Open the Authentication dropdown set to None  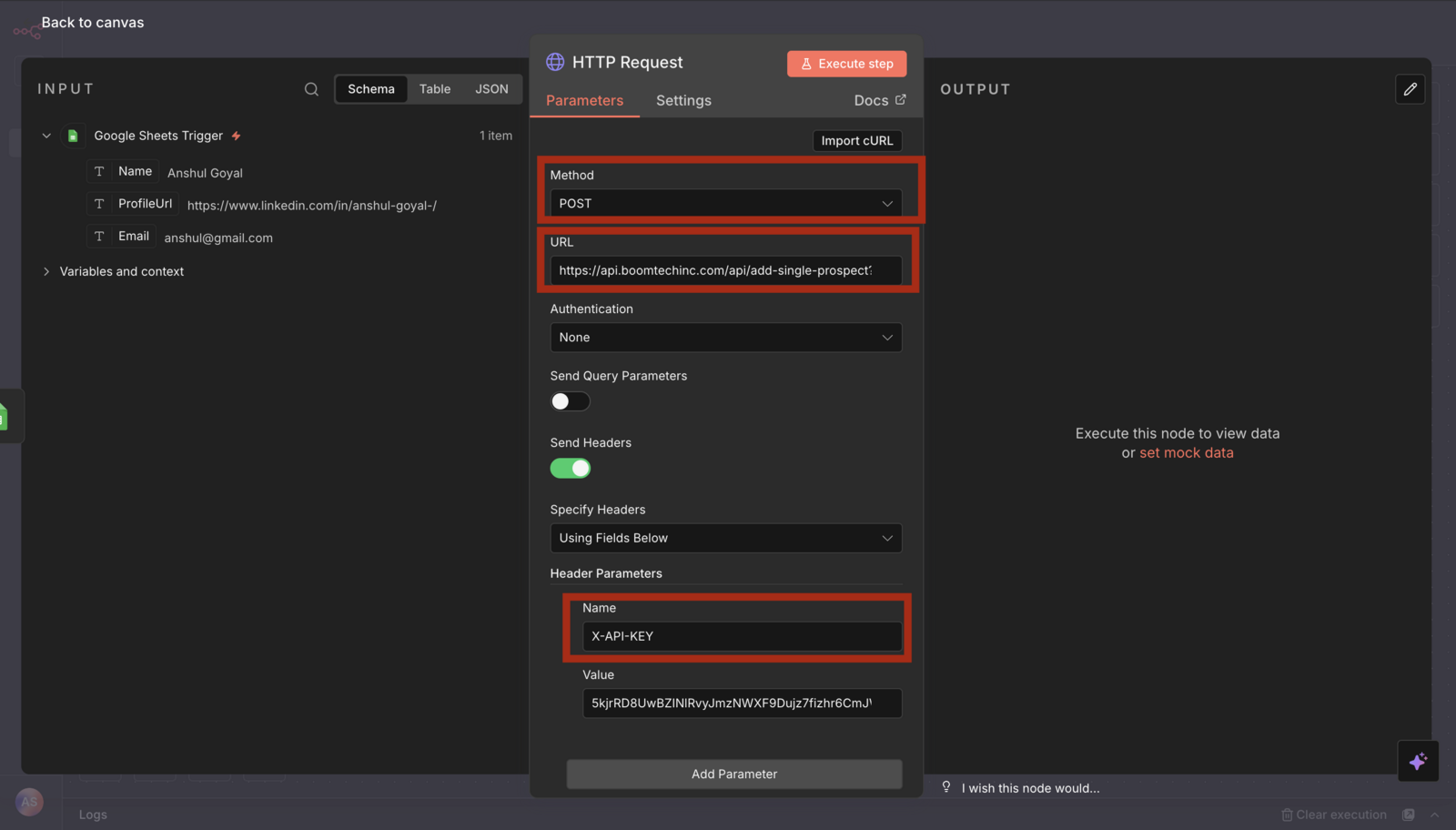tap(726, 338)
